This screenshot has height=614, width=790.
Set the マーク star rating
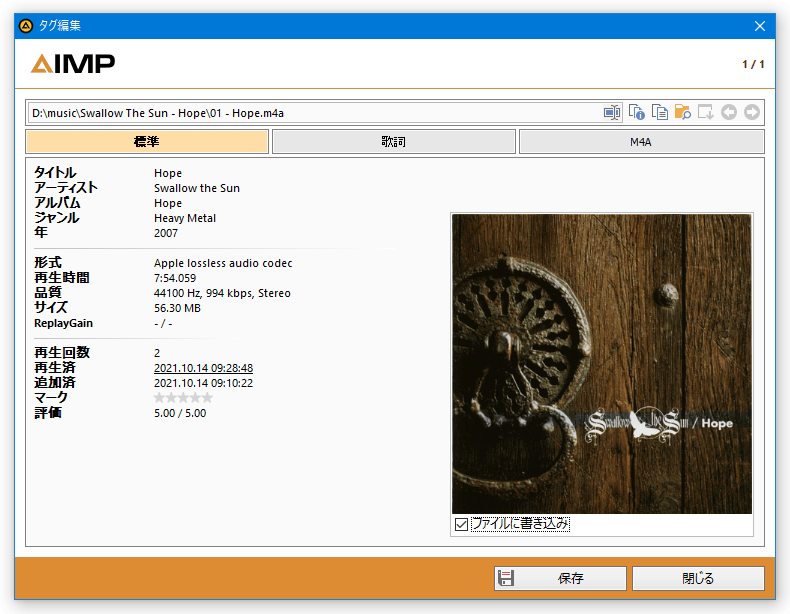(x=183, y=398)
